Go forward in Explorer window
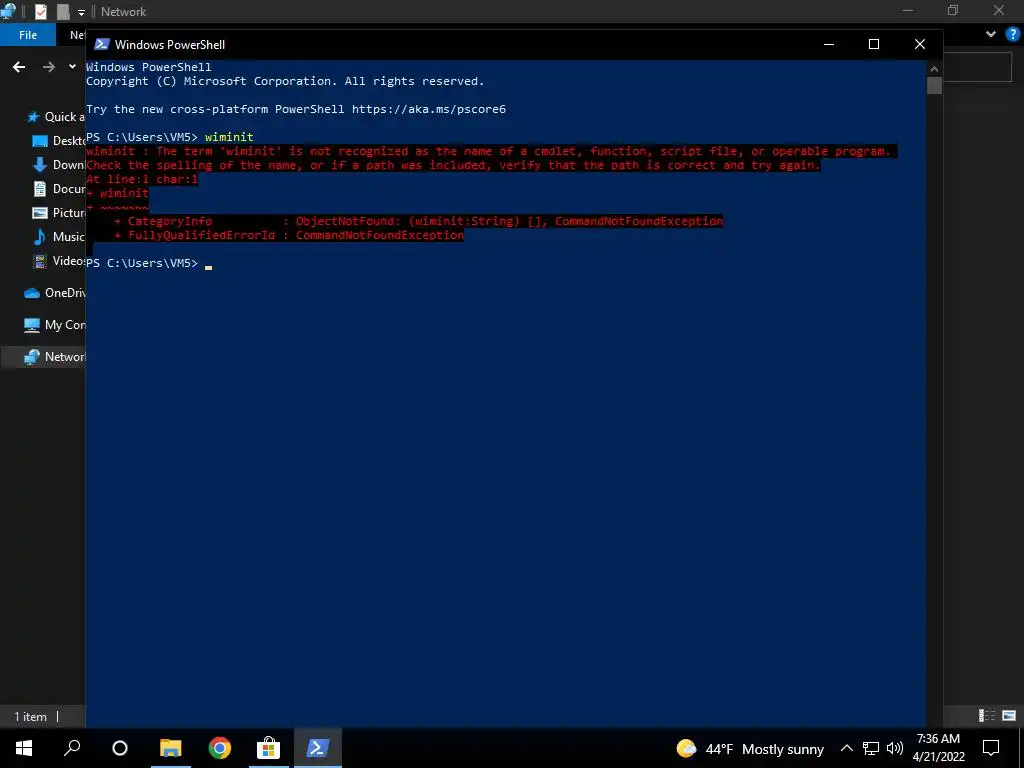The width and height of the screenshot is (1024, 768). tap(49, 67)
